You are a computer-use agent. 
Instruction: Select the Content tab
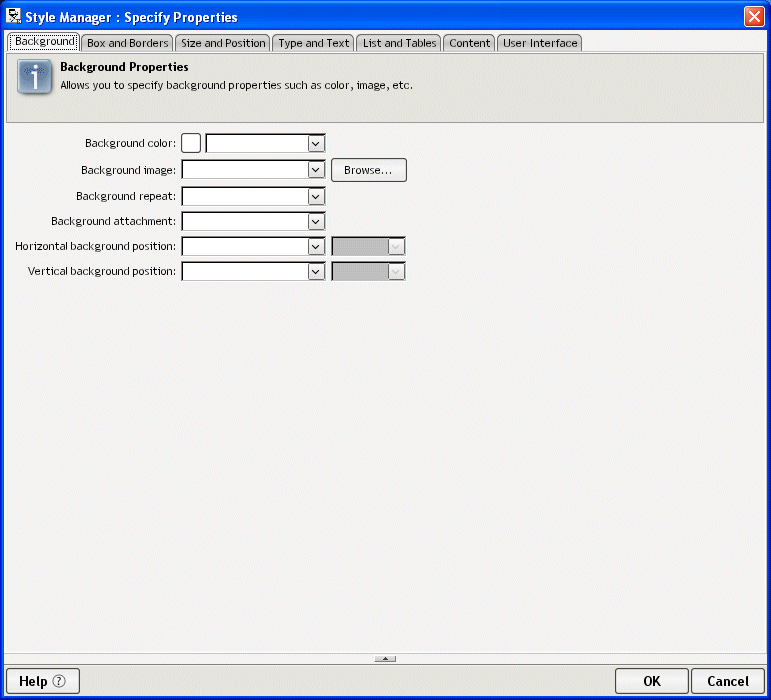click(470, 43)
